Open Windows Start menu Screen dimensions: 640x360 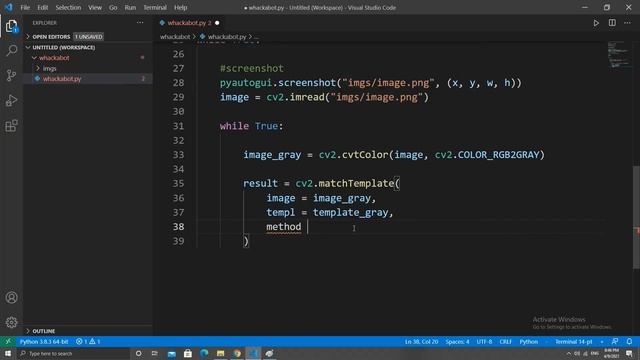coord(8,353)
